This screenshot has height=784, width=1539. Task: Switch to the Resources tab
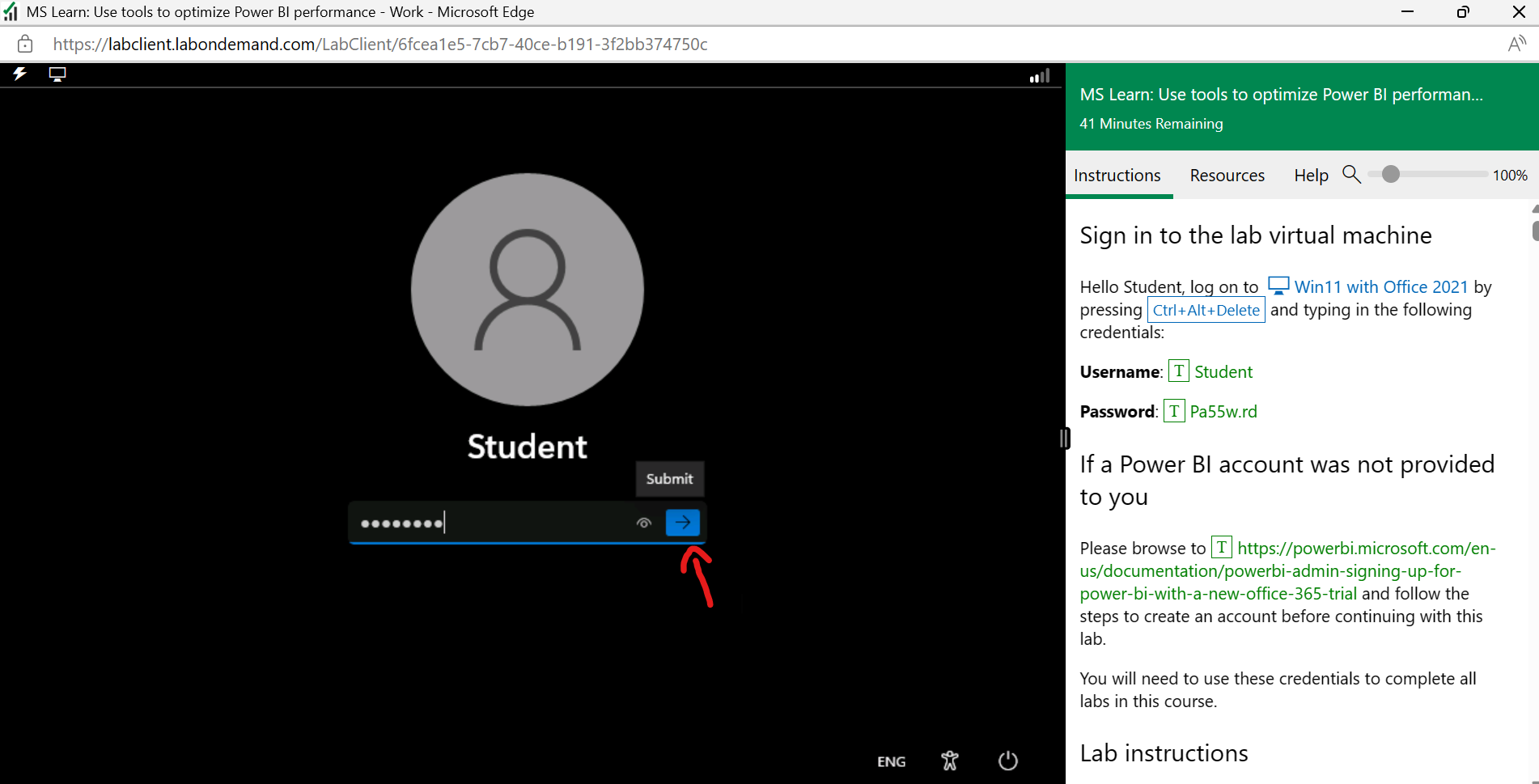pos(1227,176)
